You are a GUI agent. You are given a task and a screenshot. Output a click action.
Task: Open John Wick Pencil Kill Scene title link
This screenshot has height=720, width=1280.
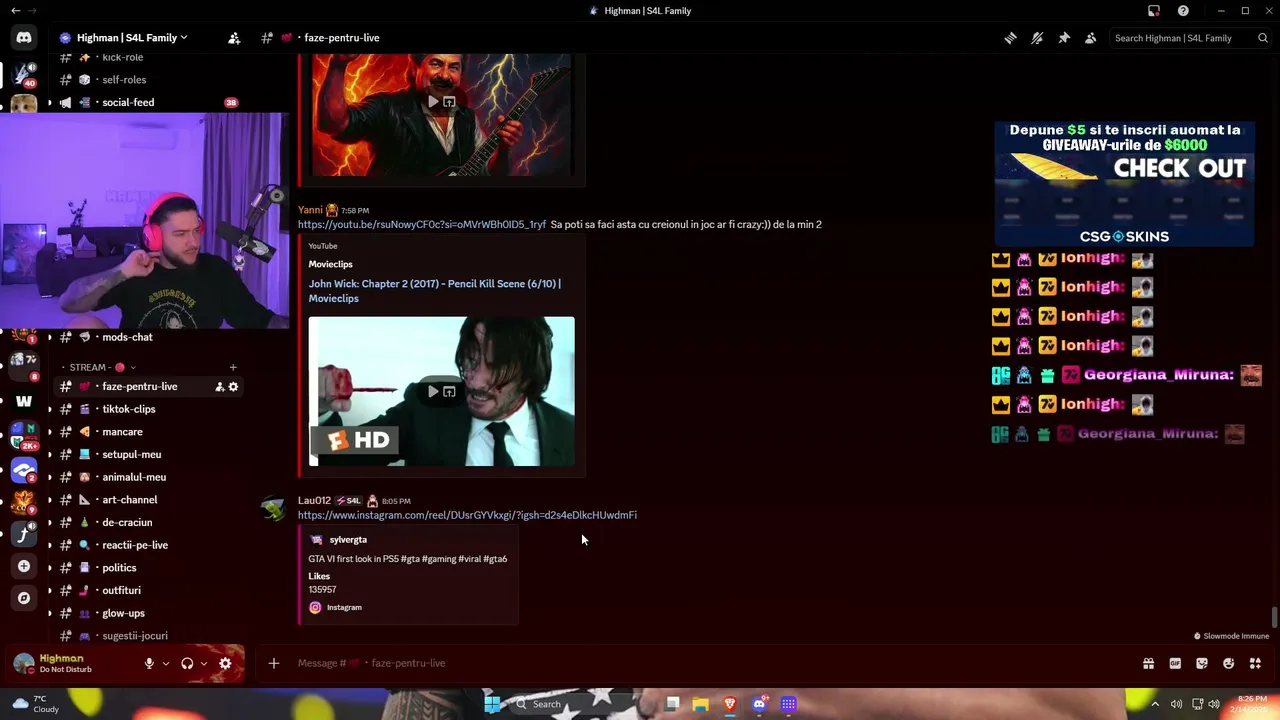(x=434, y=291)
